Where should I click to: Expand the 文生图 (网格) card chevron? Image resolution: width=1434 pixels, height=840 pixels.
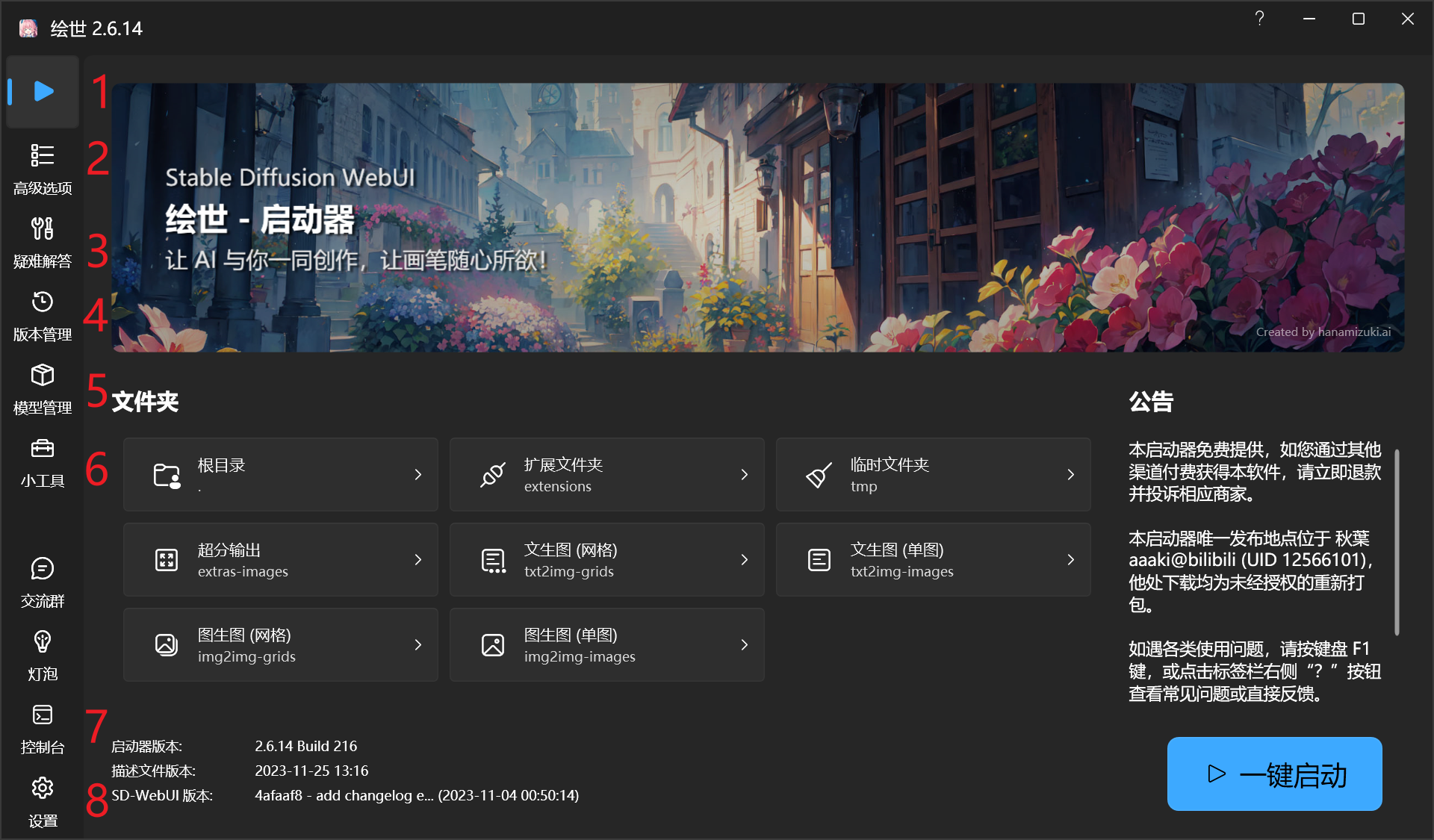tap(745, 560)
